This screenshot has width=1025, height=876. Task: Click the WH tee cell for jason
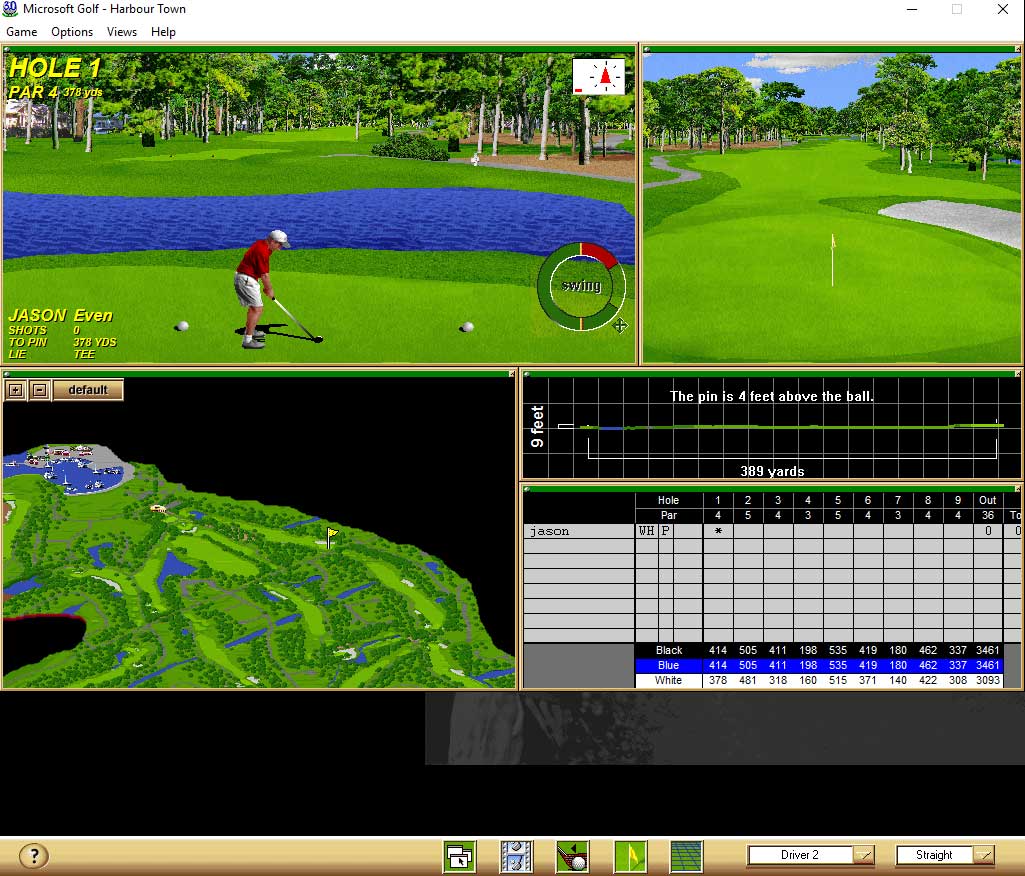pyautogui.click(x=647, y=531)
